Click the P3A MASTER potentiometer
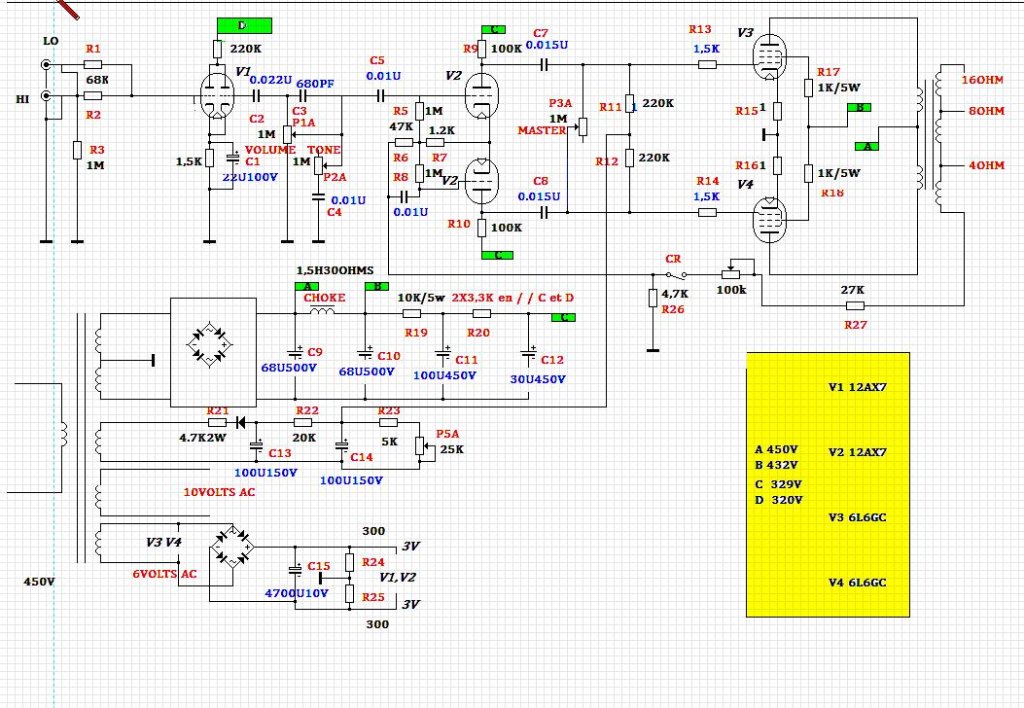This screenshot has width=1024, height=708. (583, 128)
